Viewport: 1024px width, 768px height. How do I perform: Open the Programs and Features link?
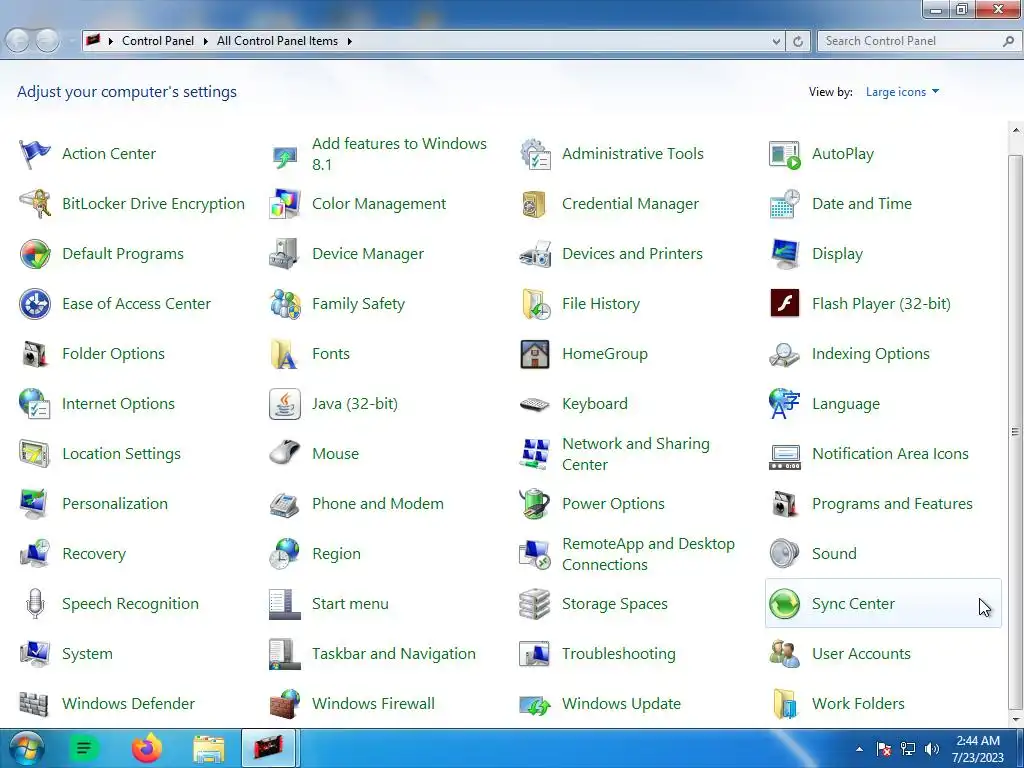tap(892, 504)
